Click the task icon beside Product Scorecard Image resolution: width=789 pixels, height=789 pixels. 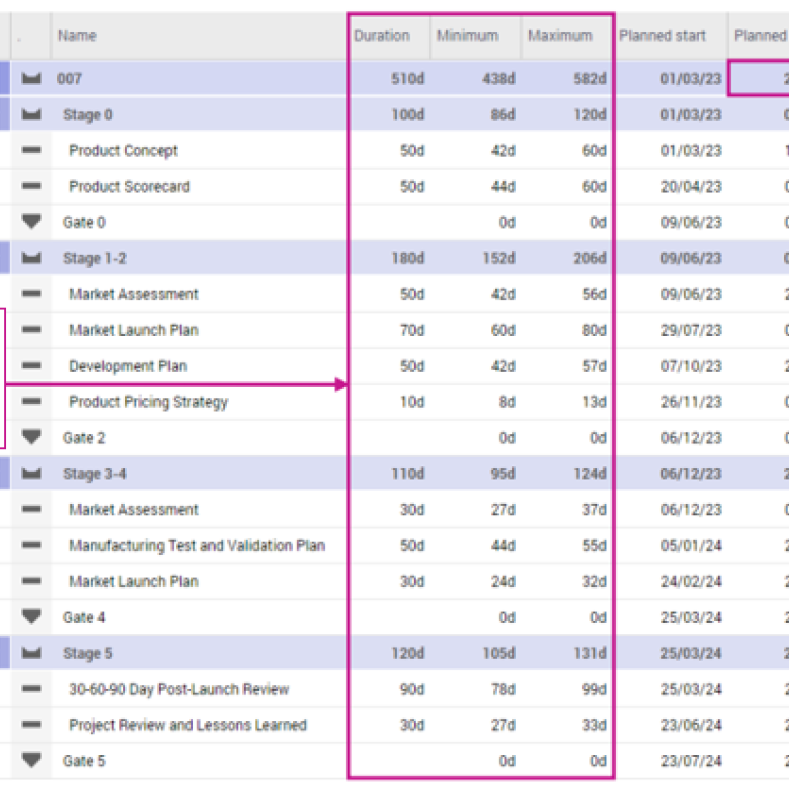coord(31,186)
